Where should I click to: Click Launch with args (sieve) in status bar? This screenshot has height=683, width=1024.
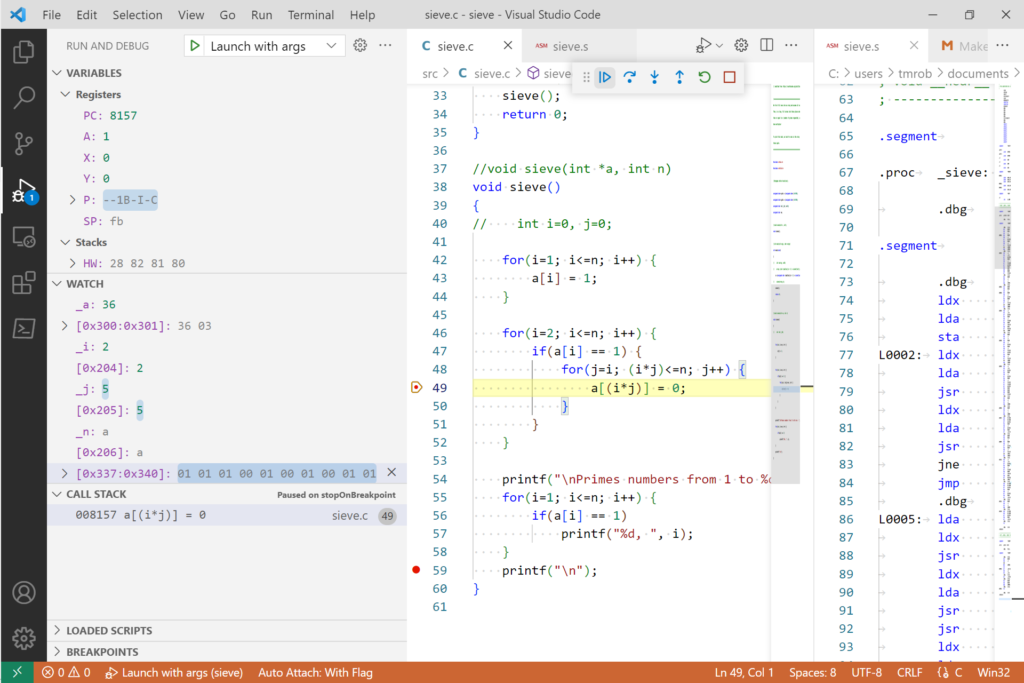(174, 672)
